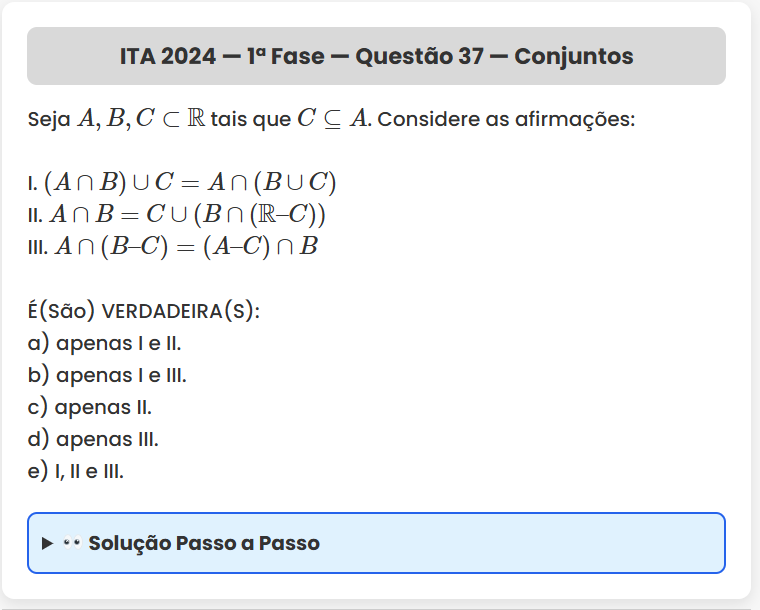Click the ITA 2024 question header banner
This screenshot has height=610, width=760.
(x=376, y=56)
